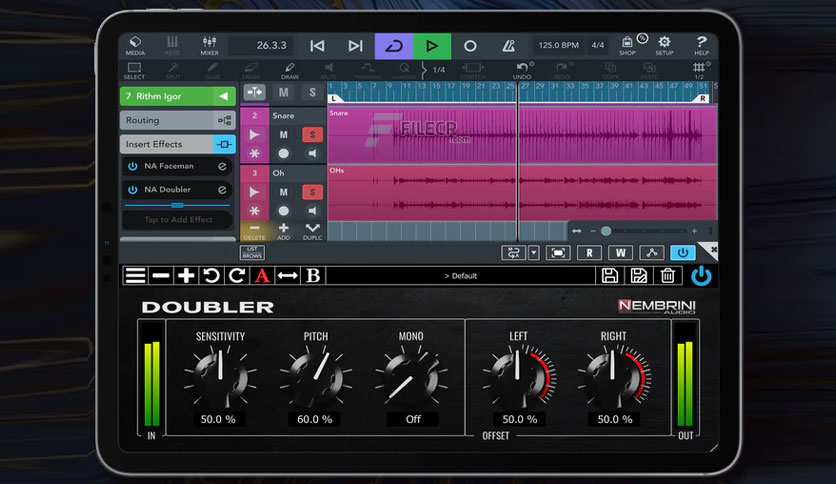Open the Mixer panel
Image resolution: width=836 pixels, height=484 pixels.
point(209,46)
